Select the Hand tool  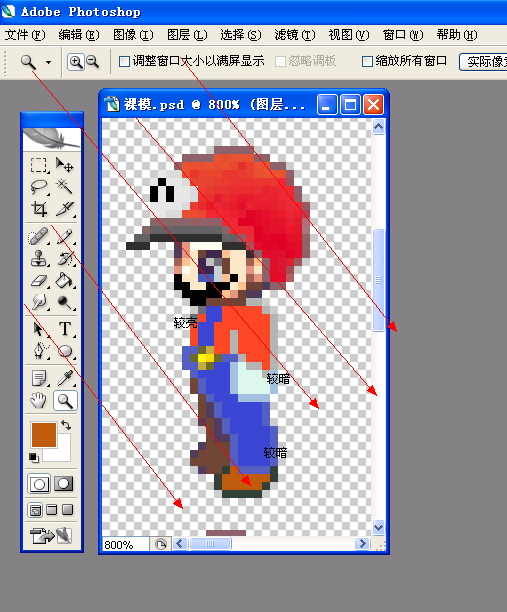tap(39, 400)
